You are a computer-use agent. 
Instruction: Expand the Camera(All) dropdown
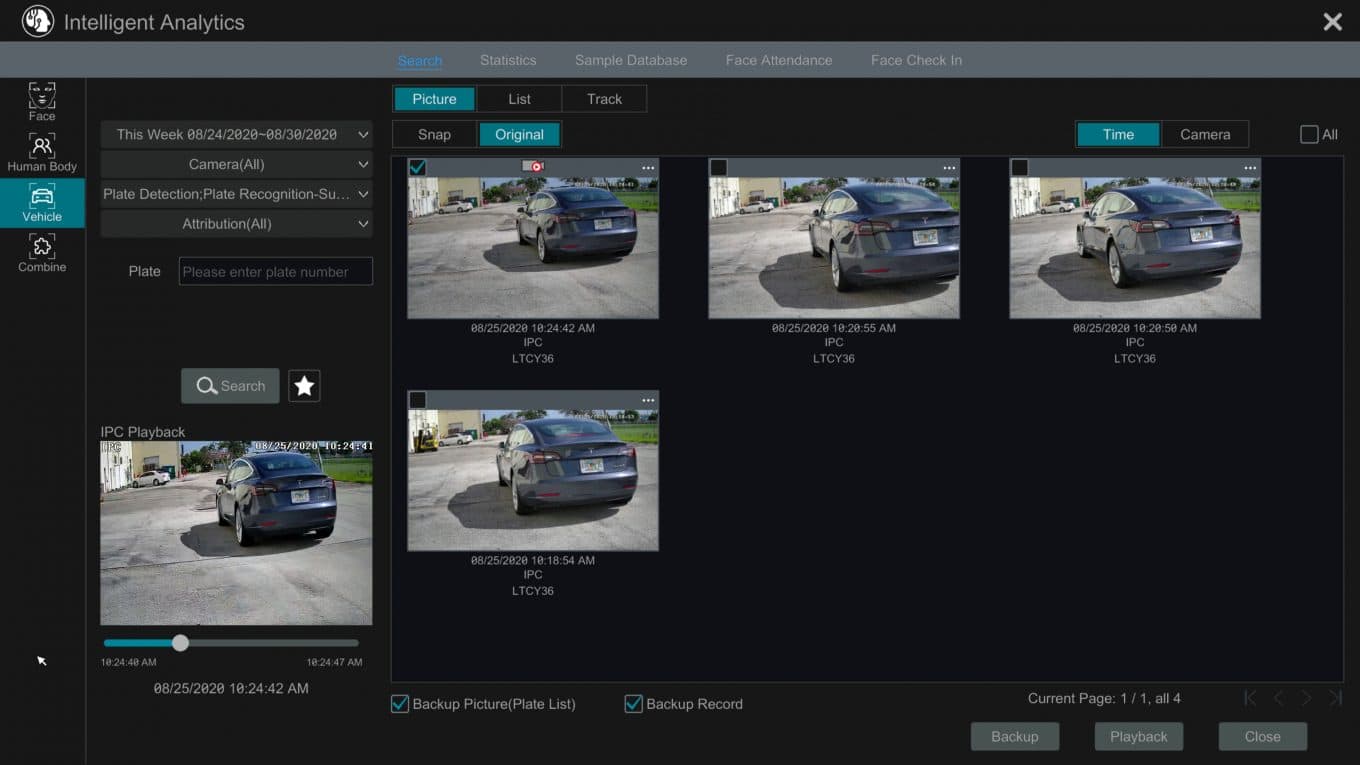236,163
